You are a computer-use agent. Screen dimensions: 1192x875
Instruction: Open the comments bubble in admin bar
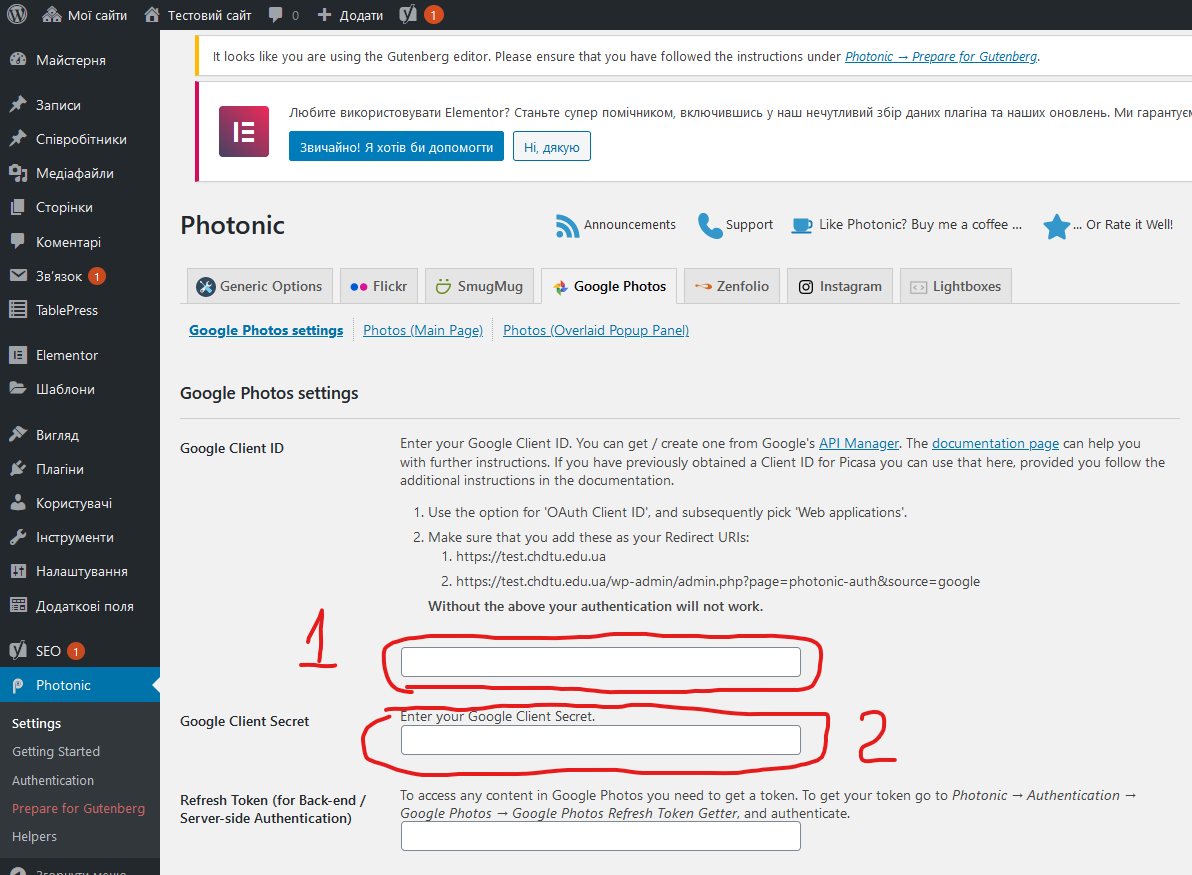coord(276,14)
